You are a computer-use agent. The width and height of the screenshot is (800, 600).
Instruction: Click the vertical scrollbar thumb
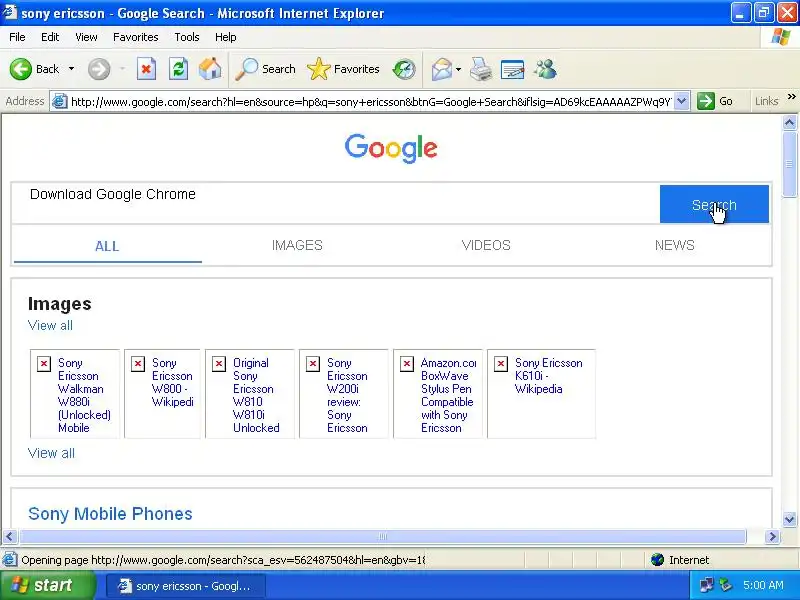click(x=789, y=164)
